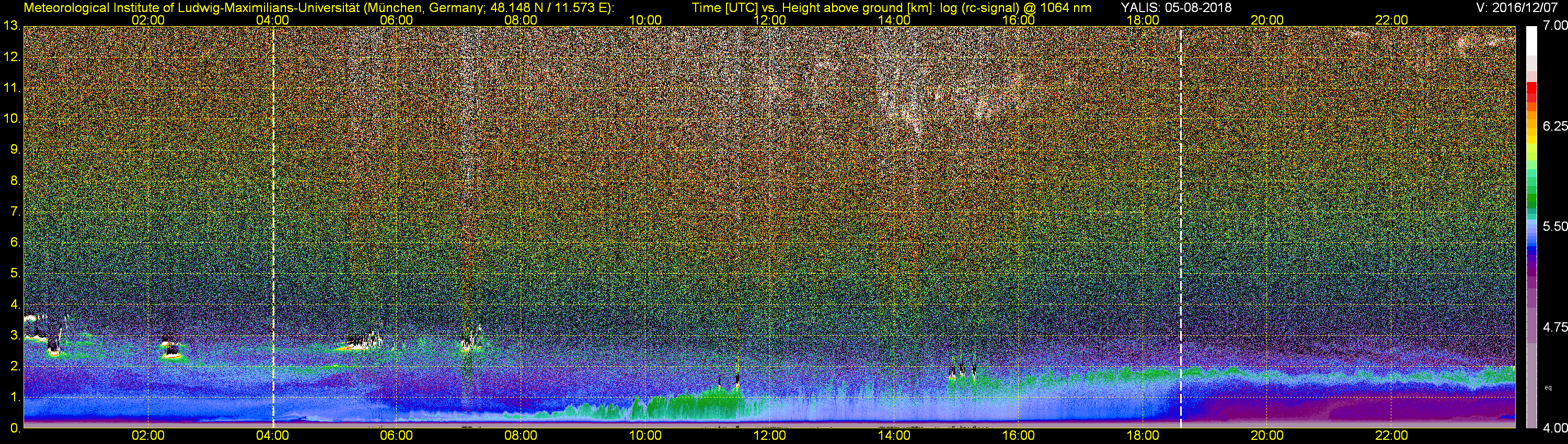
Task: Click the 04:00 label on the bottom time axis
Action: pyautogui.click(x=272, y=436)
